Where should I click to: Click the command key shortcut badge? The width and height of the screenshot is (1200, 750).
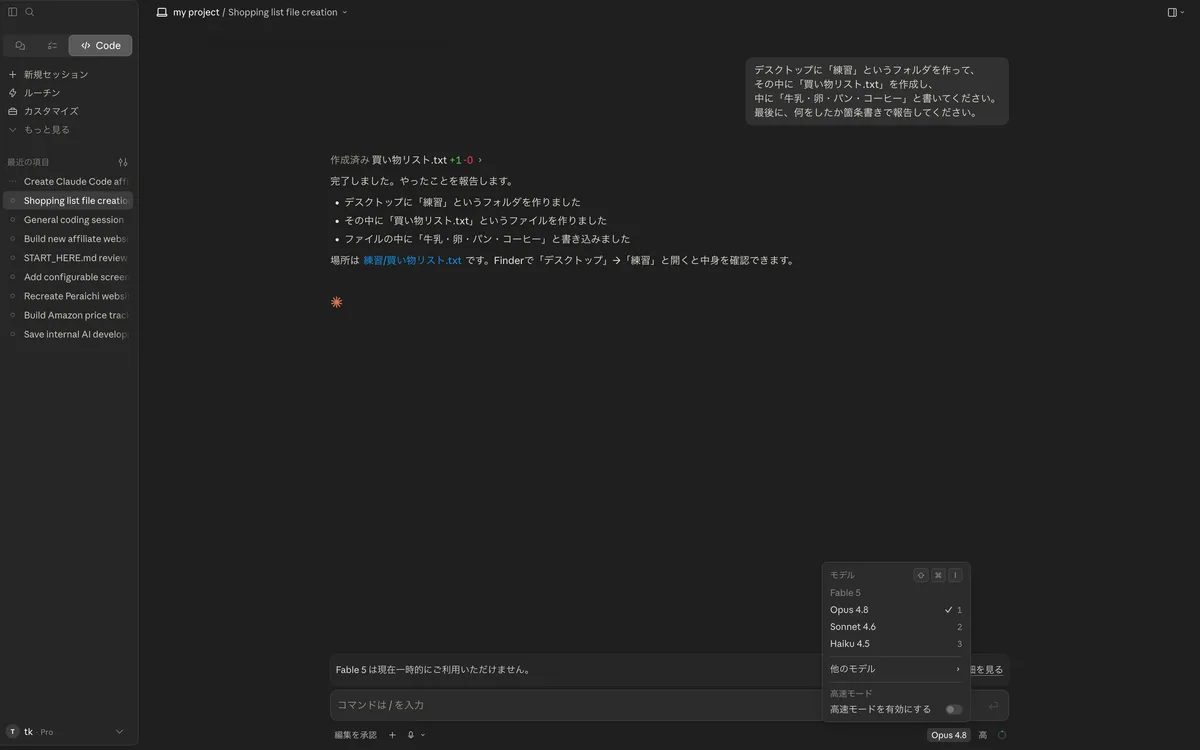(x=938, y=575)
